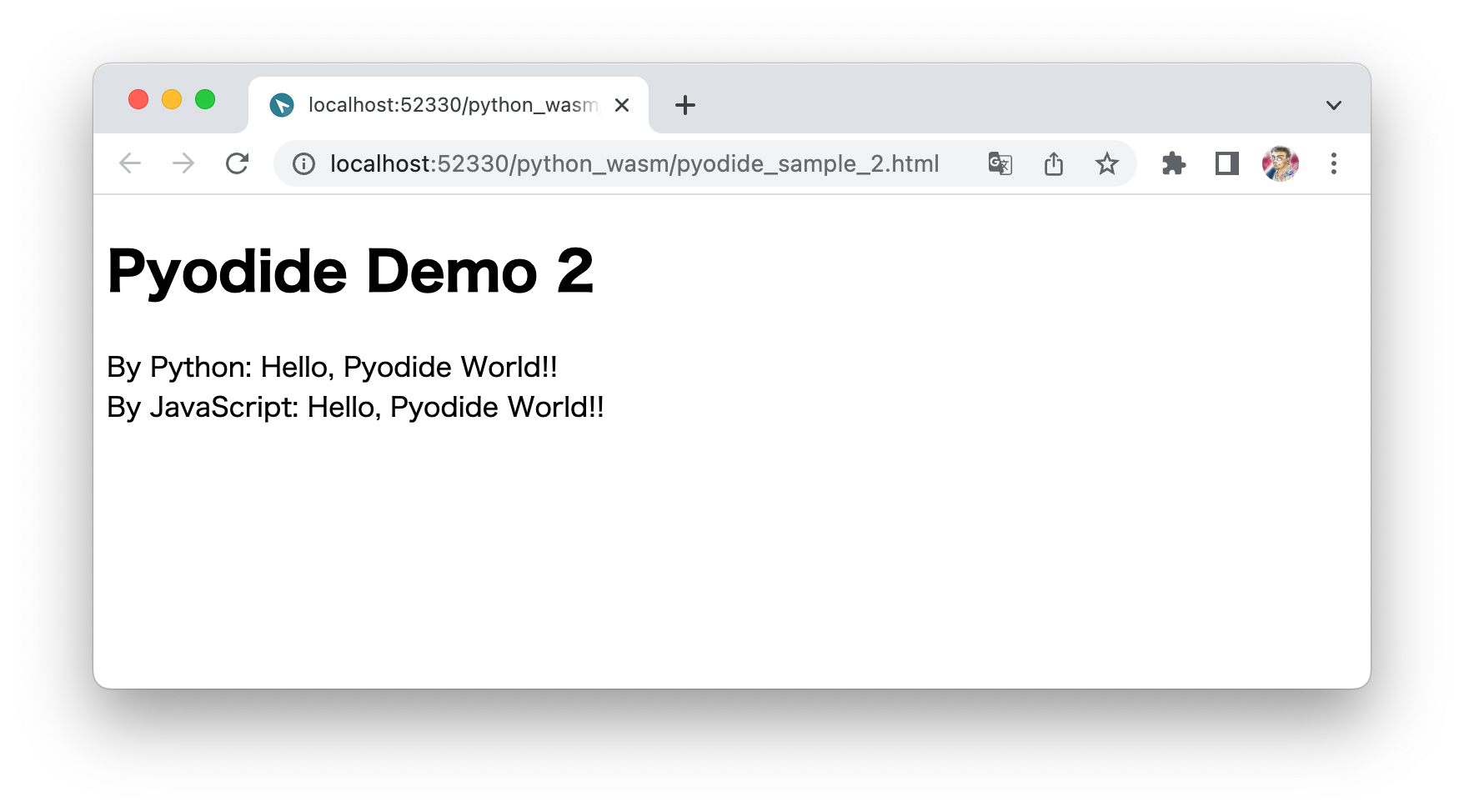Image resolution: width=1464 pixels, height=812 pixels.
Task: Minimize the window with yellow button
Action: [171, 98]
